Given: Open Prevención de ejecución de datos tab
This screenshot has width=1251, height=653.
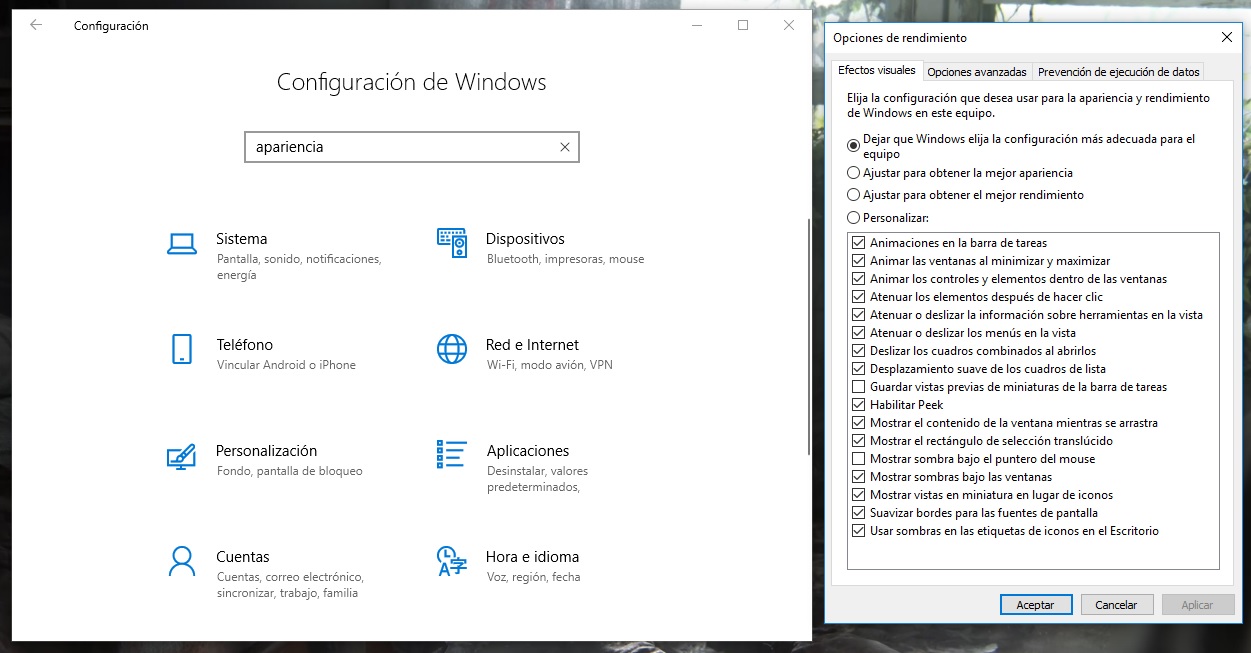Looking at the screenshot, I should (x=1118, y=72).
